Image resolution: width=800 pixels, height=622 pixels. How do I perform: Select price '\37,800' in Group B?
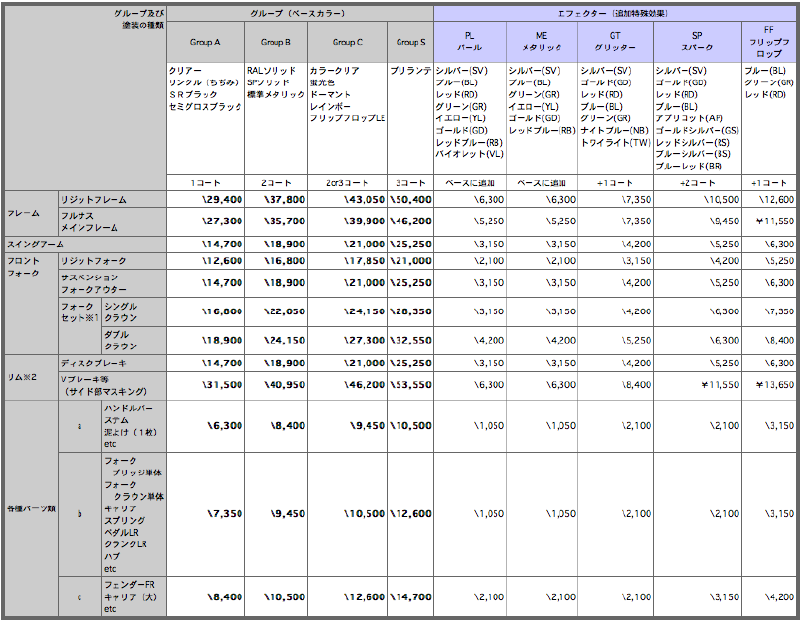click(x=285, y=200)
